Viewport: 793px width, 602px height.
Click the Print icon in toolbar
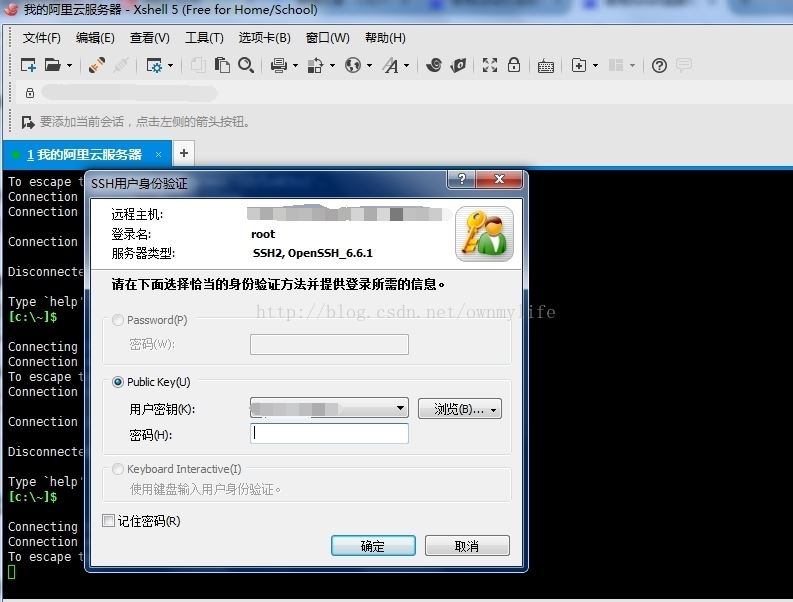coord(279,65)
